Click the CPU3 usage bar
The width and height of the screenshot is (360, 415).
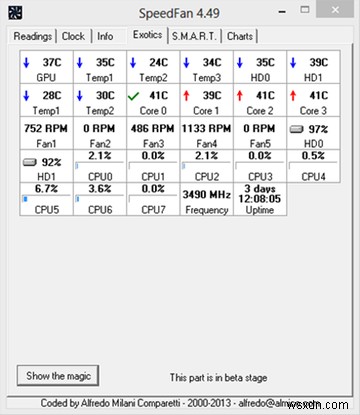[260, 165]
